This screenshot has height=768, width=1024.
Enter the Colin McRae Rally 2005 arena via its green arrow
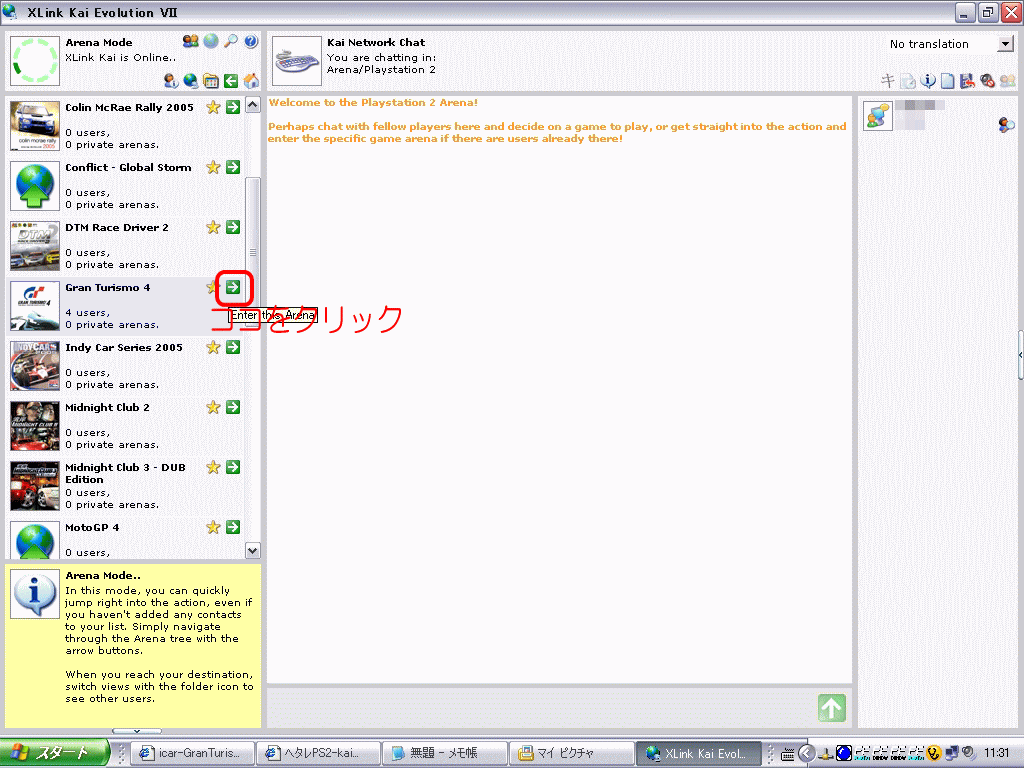coord(233,107)
